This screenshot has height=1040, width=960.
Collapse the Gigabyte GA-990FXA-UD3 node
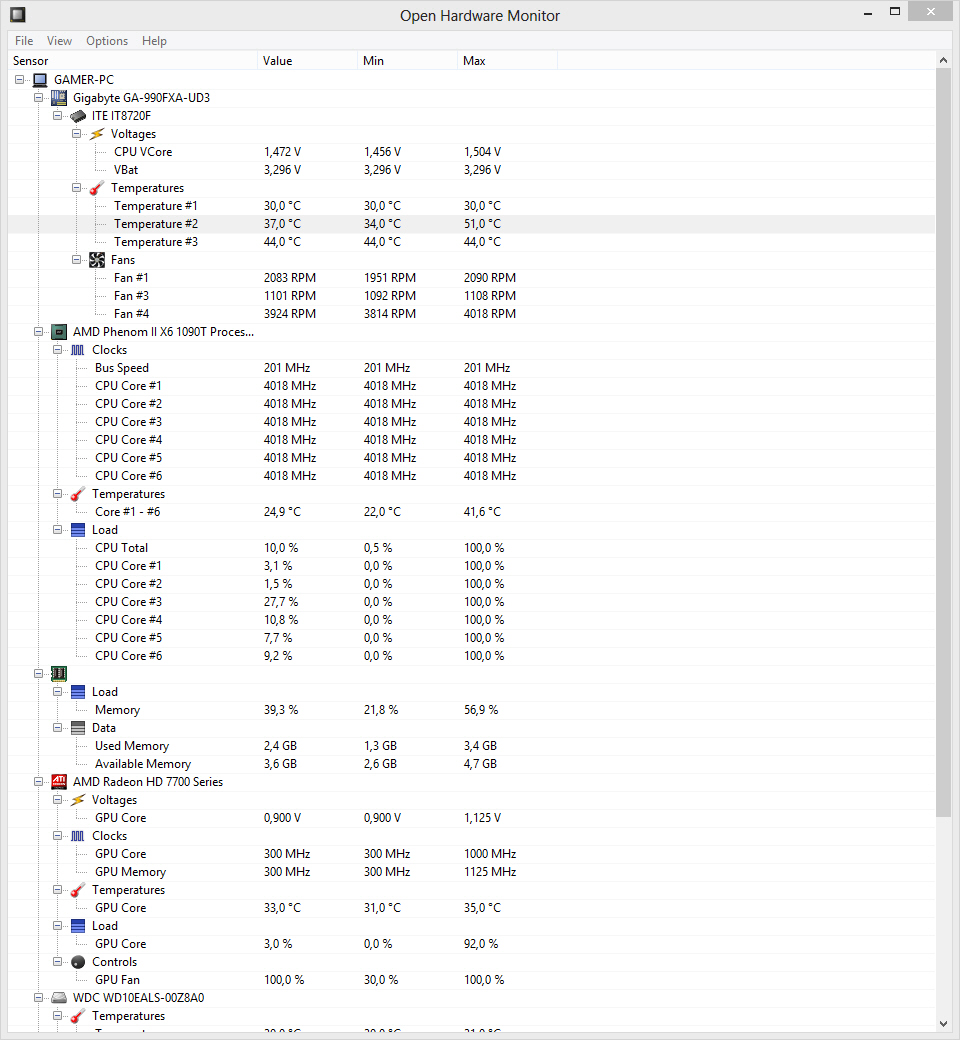[38, 98]
